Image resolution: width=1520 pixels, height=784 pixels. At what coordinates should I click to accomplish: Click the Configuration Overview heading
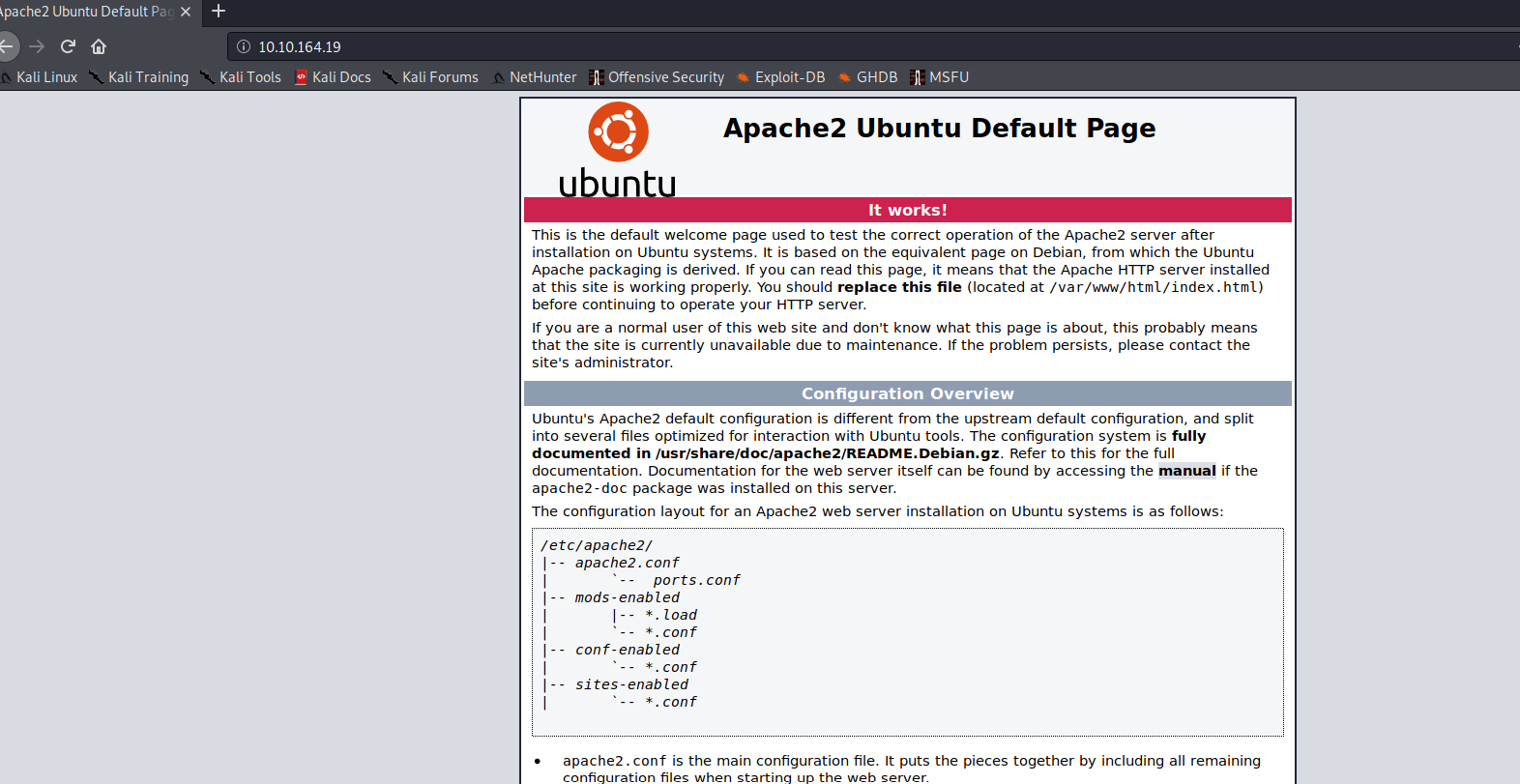pos(907,393)
